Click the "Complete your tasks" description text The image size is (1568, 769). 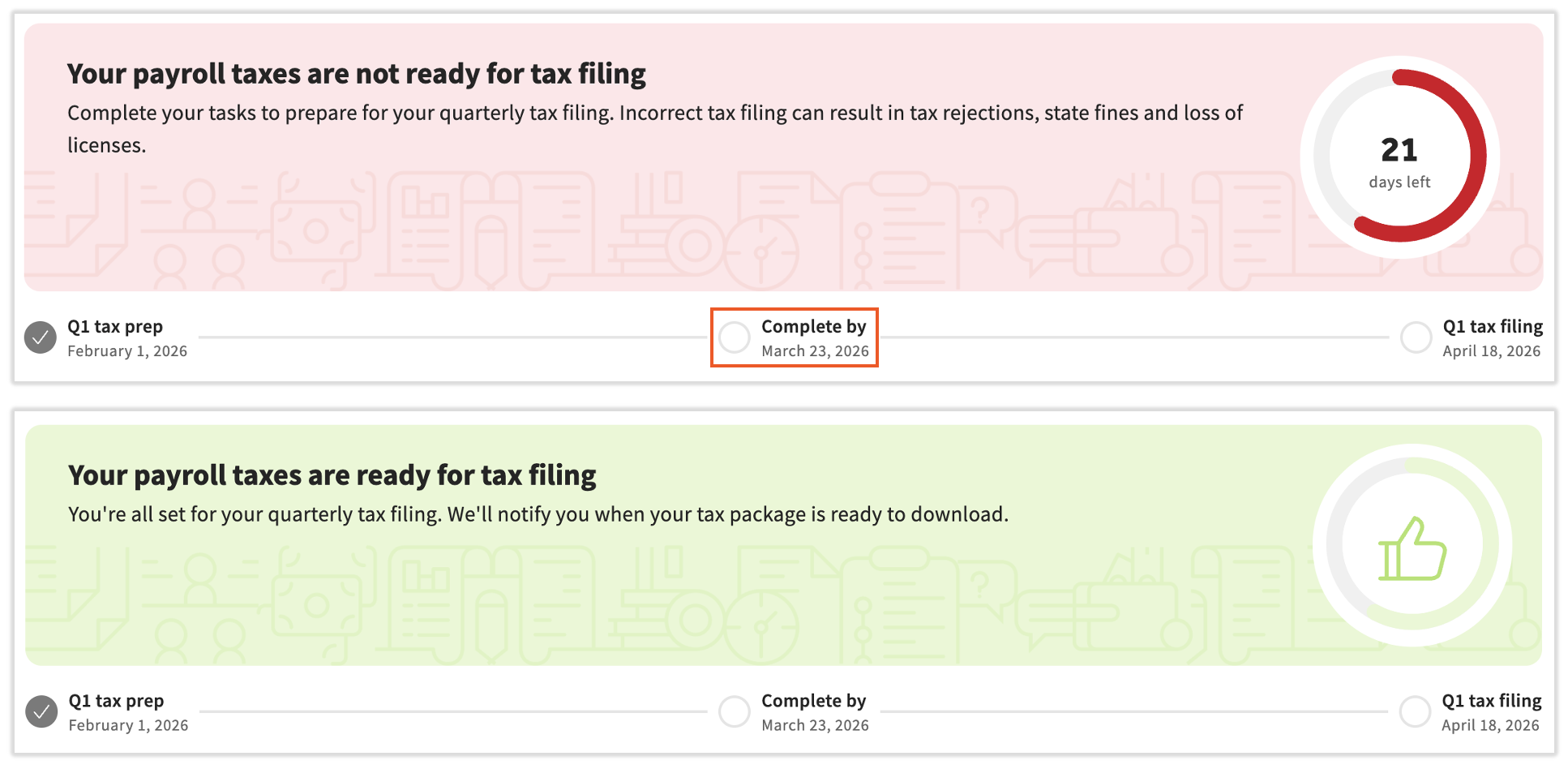click(x=654, y=114)
